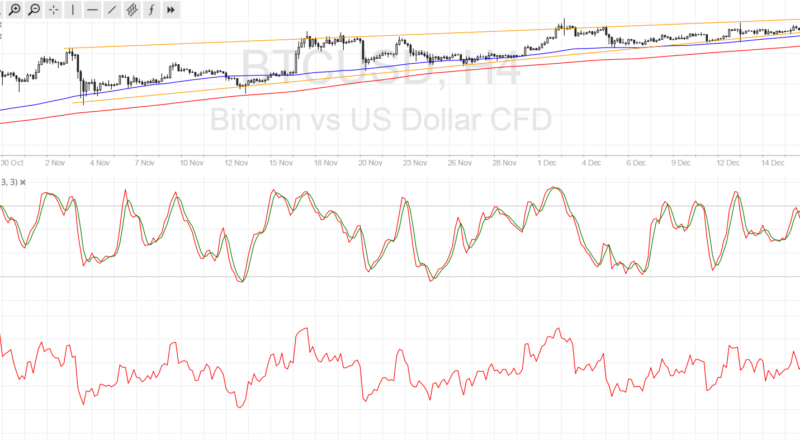Close the stochastic indicator panel

pos(22,182)
